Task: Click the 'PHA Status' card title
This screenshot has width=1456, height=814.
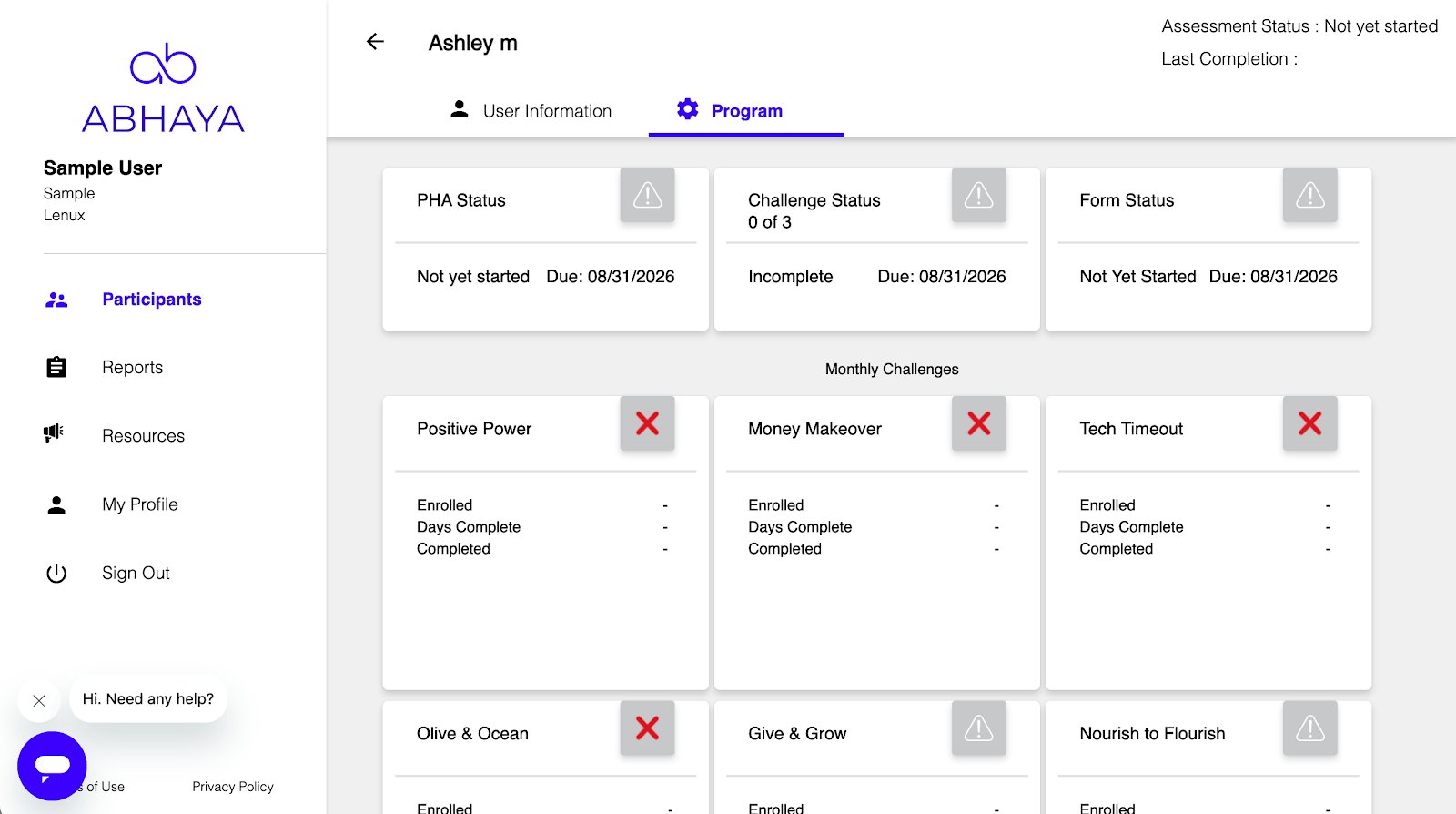Action: pos(461,200)
